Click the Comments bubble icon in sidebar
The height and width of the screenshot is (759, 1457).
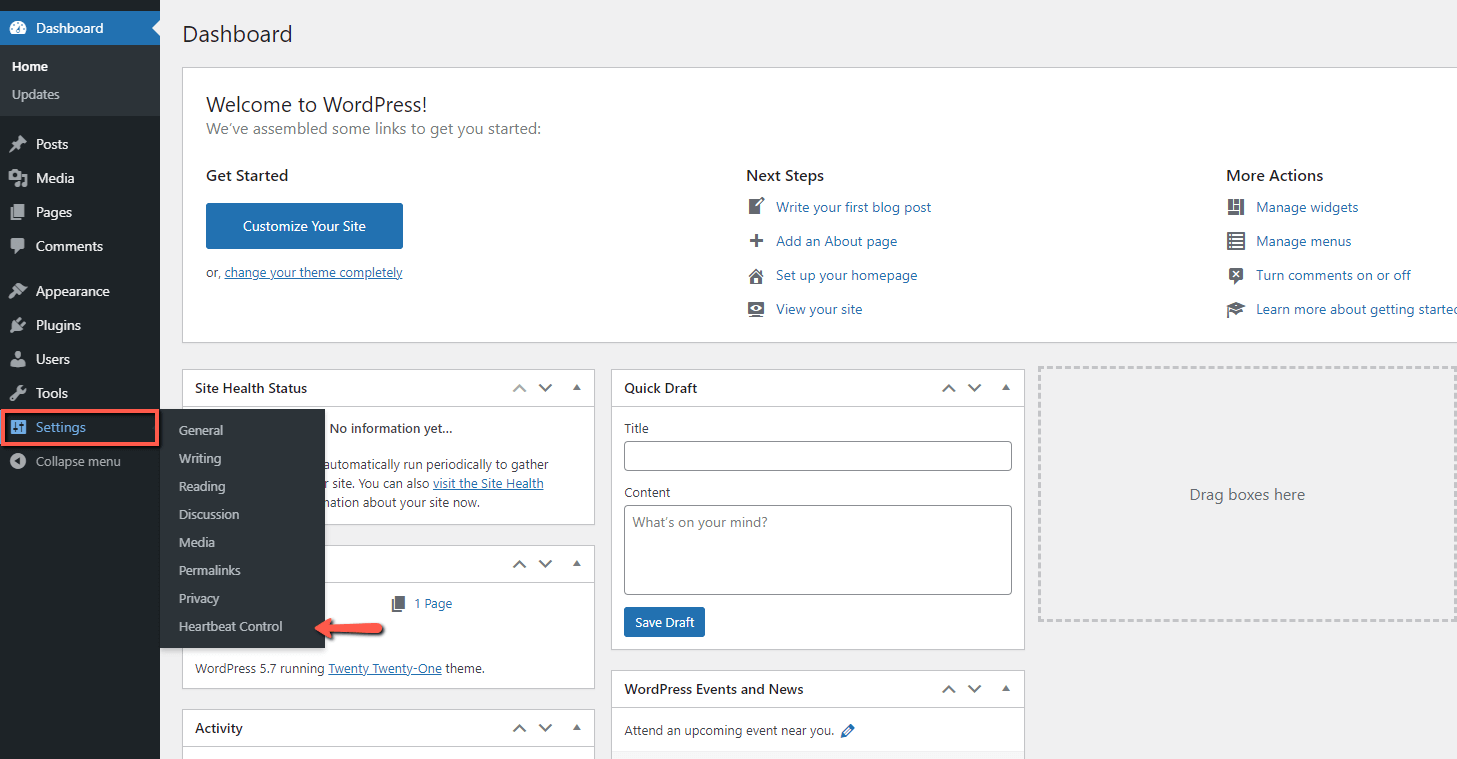(x=18, y=246)
